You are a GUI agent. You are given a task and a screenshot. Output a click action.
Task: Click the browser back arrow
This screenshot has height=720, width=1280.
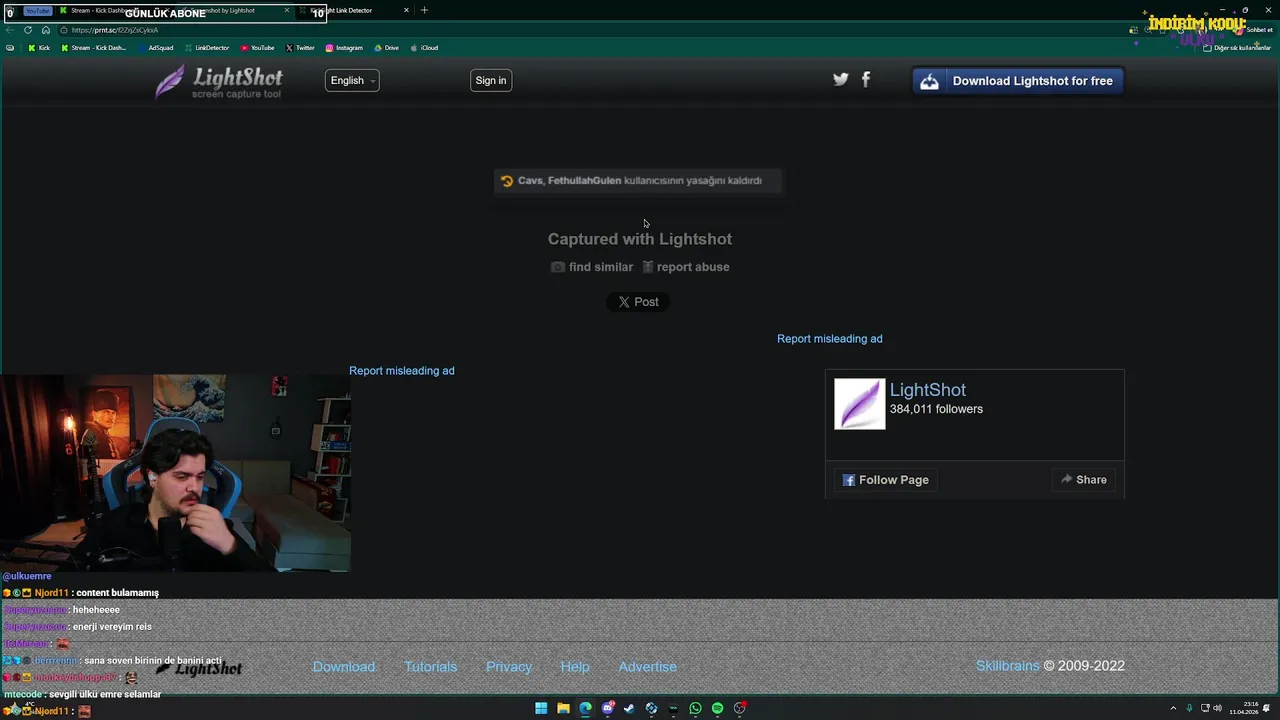pos(10,30)
